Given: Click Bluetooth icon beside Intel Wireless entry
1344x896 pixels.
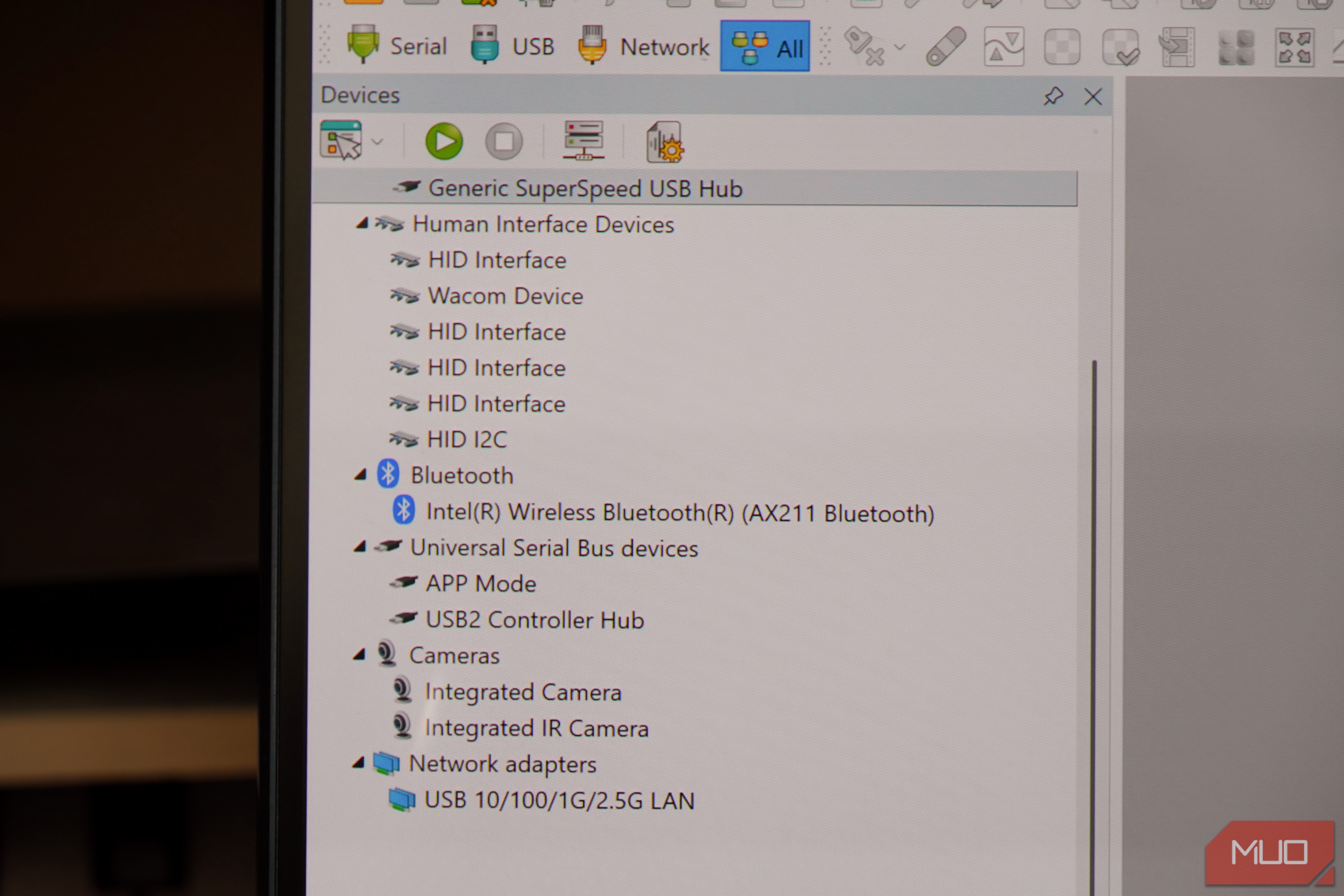Looking at the screenshot, I should pyautogui.click(x=403, y=510).
